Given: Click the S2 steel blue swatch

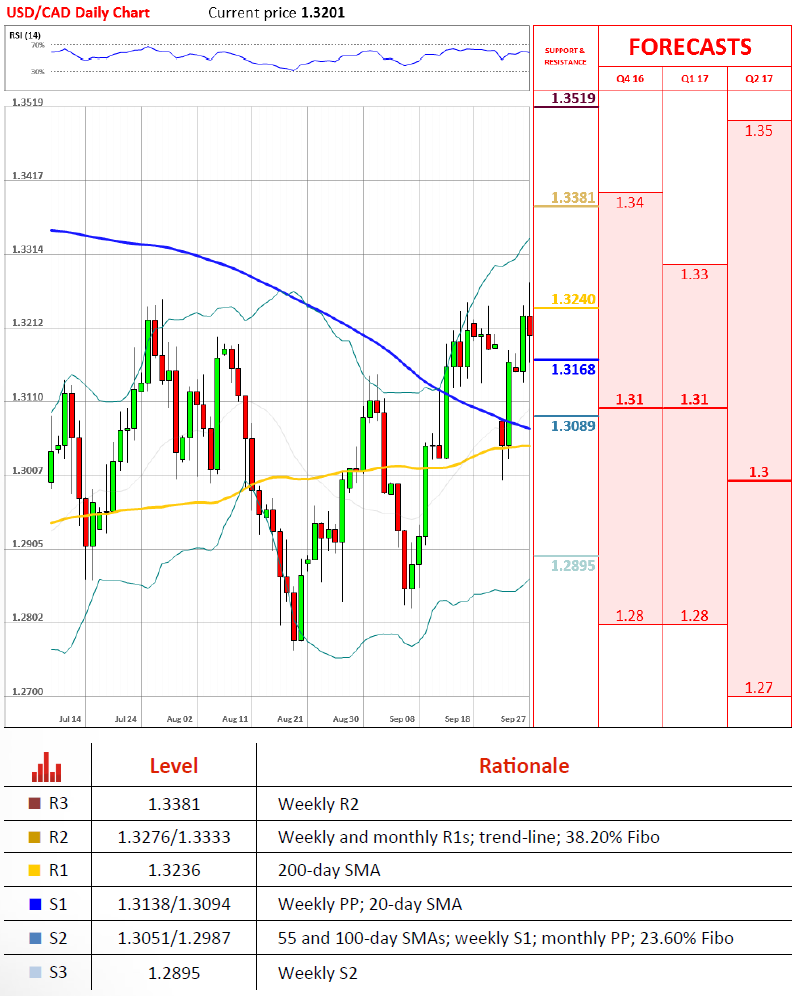Looking at the screenshot, I should (35, 938).
